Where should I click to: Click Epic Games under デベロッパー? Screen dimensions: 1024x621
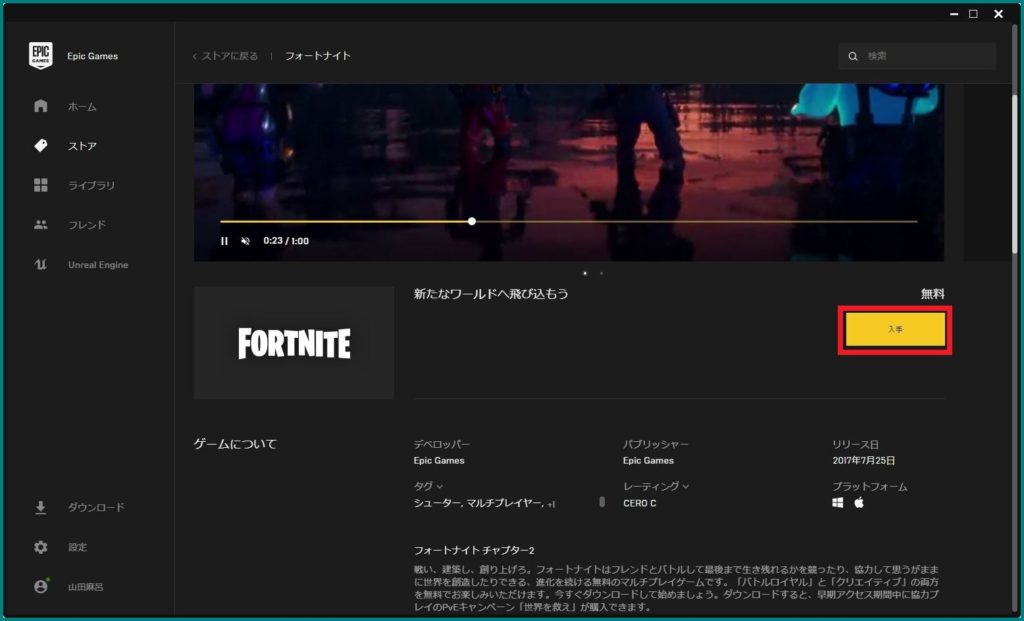(x=439, y=460)
